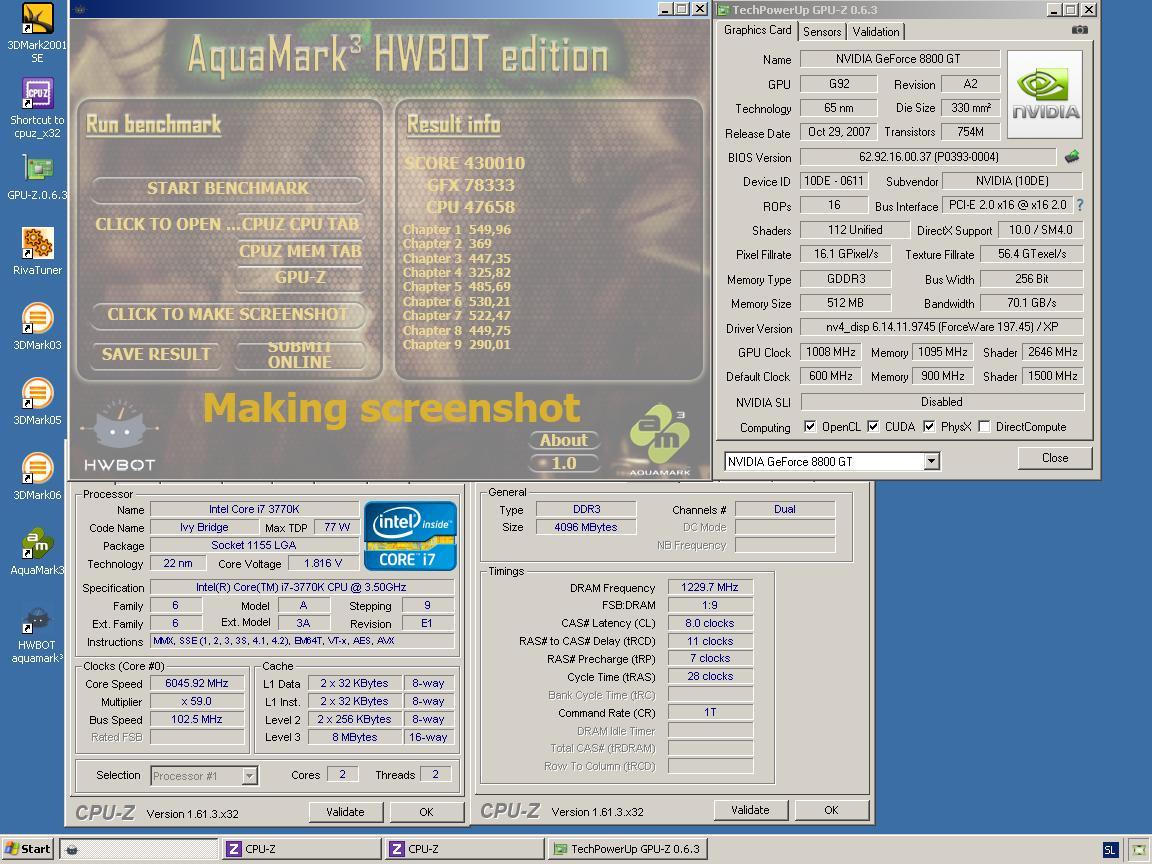Open the Processor #1 selection dropdown
This screenshot has width=1152, height=864.
(x=249, y=776)
